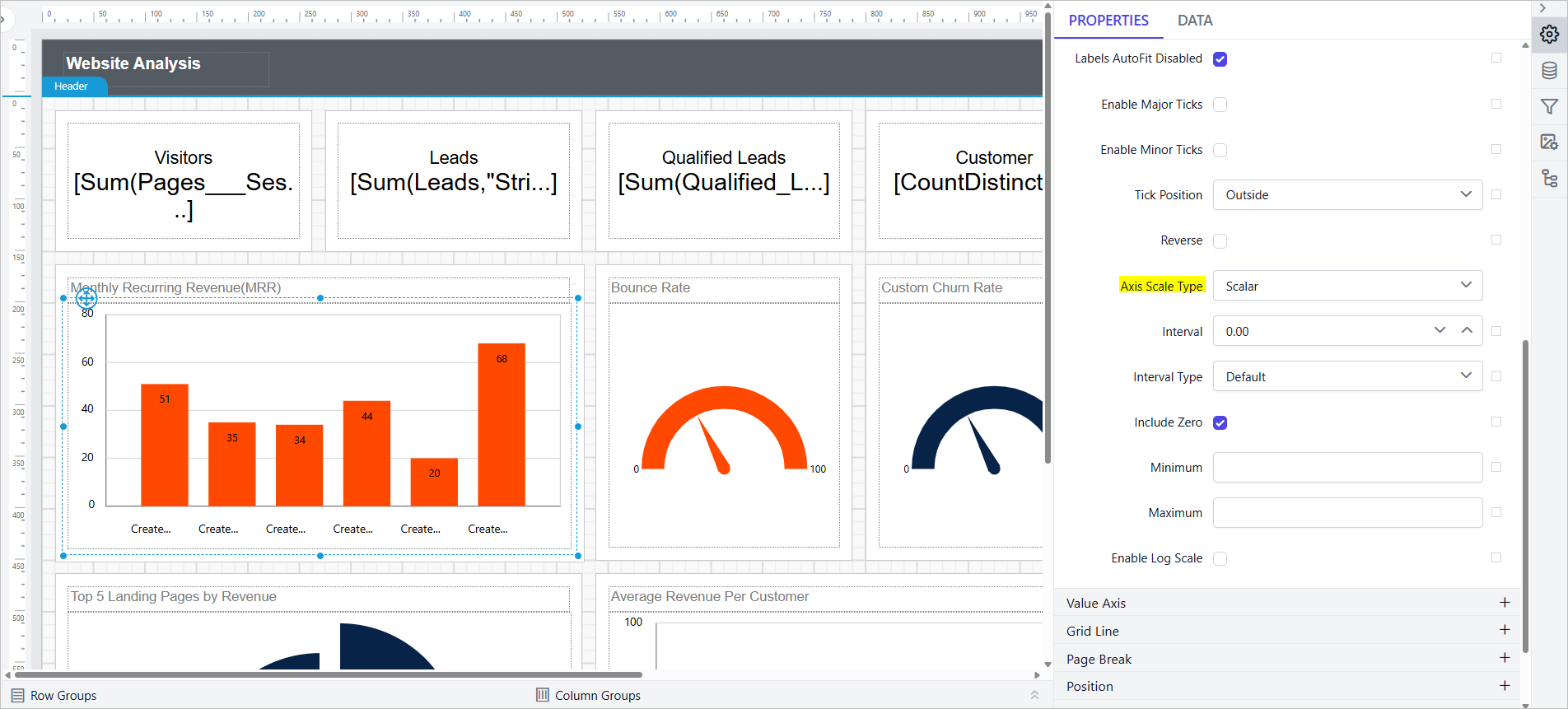Open the Image manager icon in sidebar
This screenshot has width=1568, height=709.
[1549, 142]
